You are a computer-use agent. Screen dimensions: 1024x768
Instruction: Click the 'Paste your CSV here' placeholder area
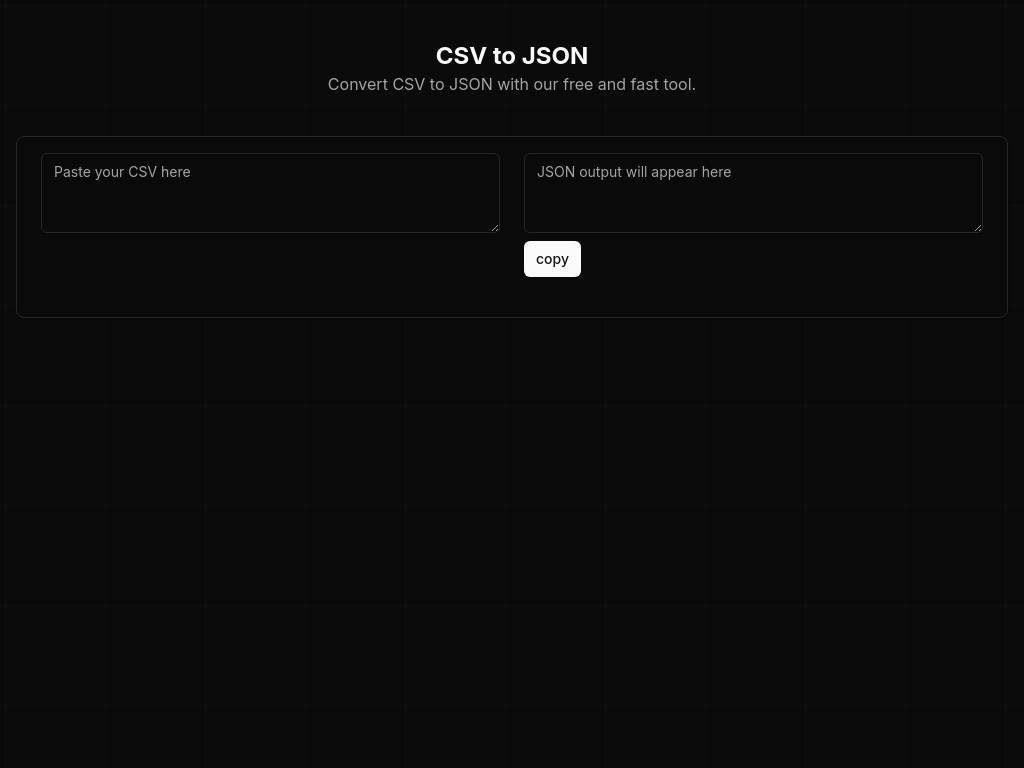coord(122,172)
